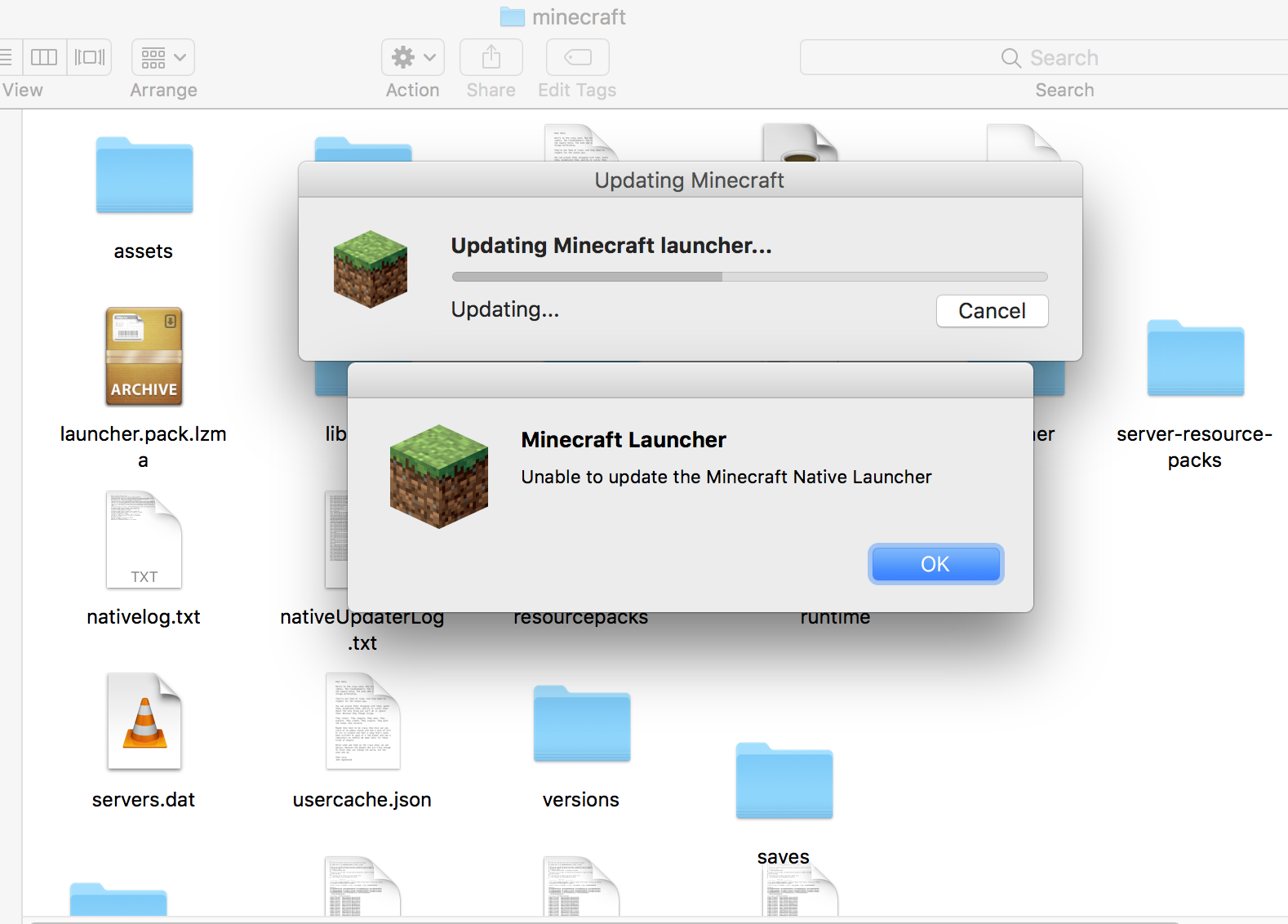
Task: Click the "Updating Minecraft" dialog title bar
Action: 691,180
